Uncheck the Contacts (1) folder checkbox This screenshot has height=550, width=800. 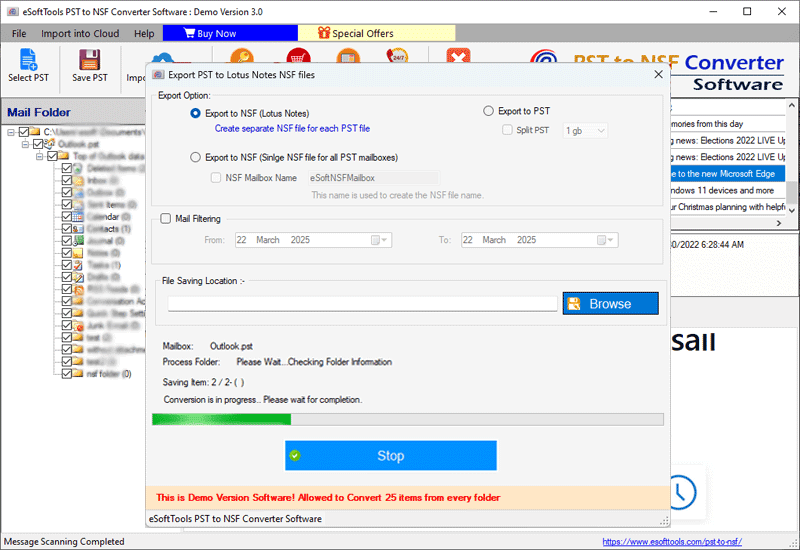pyautogui.click(x=66, y=229)
